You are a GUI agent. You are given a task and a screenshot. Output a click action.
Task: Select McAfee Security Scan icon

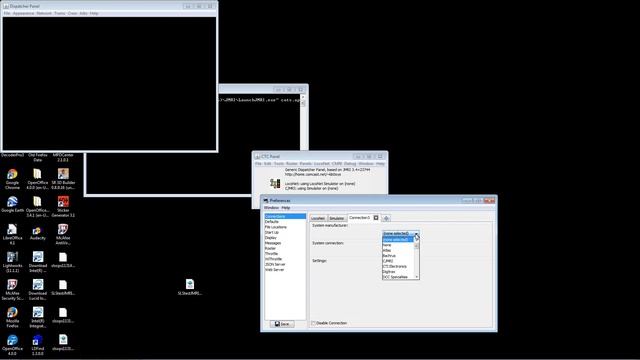(12, 290)
